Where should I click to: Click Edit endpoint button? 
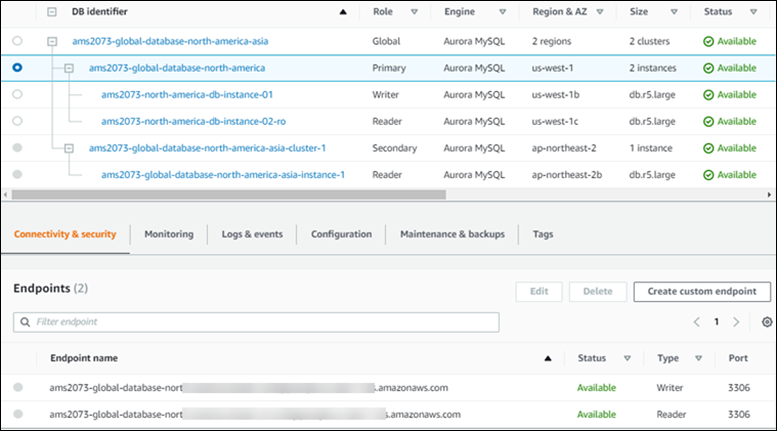[539, 292]
